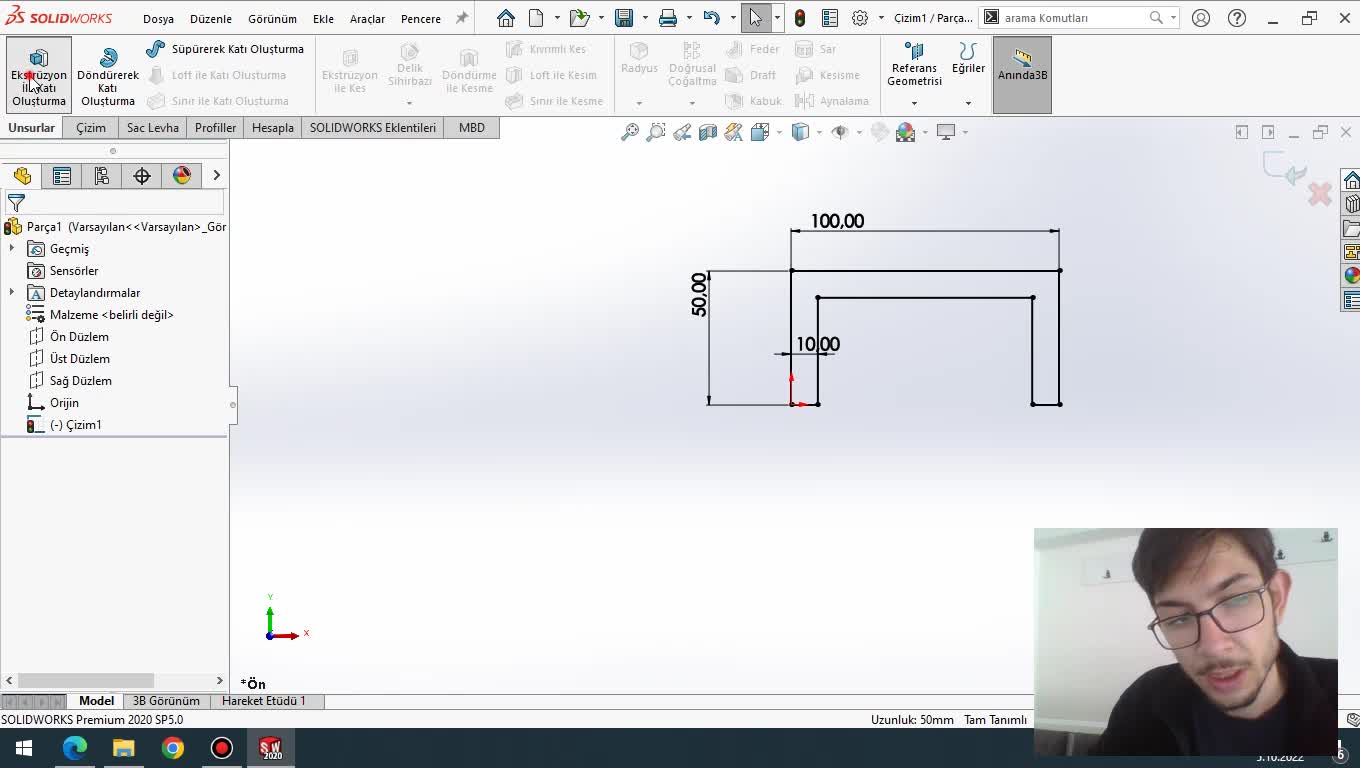Choose Süpürerek Katı Oluşturma command
Screen dimensions: 1360x768
(225, 49)
